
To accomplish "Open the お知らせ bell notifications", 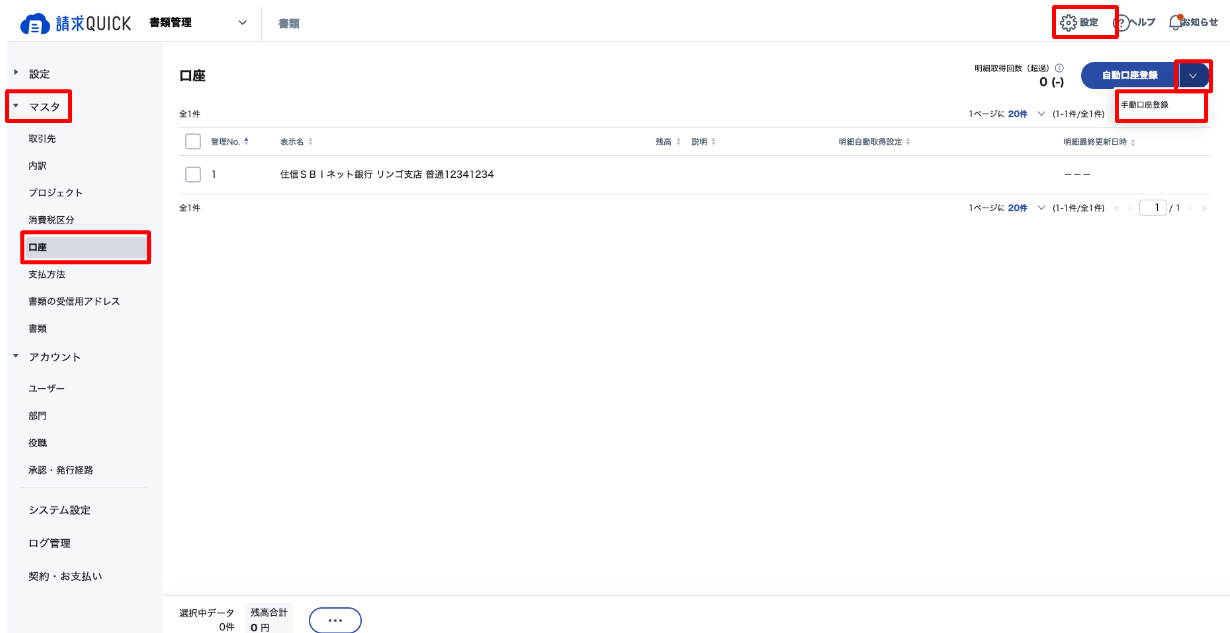I will pos(1175,22).
